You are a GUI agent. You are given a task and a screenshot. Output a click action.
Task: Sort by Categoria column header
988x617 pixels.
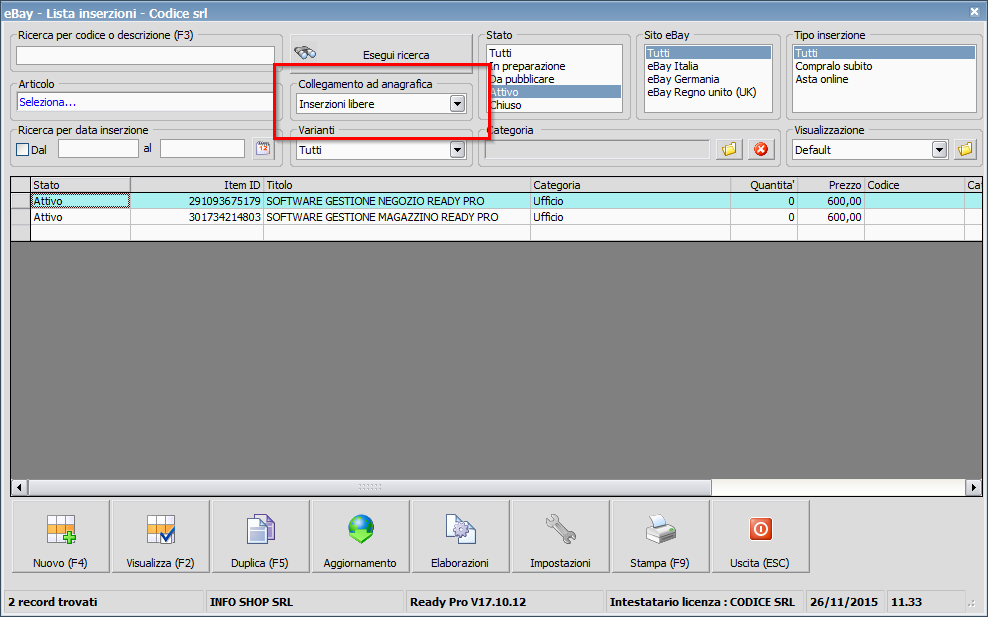click(x=631, y=185)
